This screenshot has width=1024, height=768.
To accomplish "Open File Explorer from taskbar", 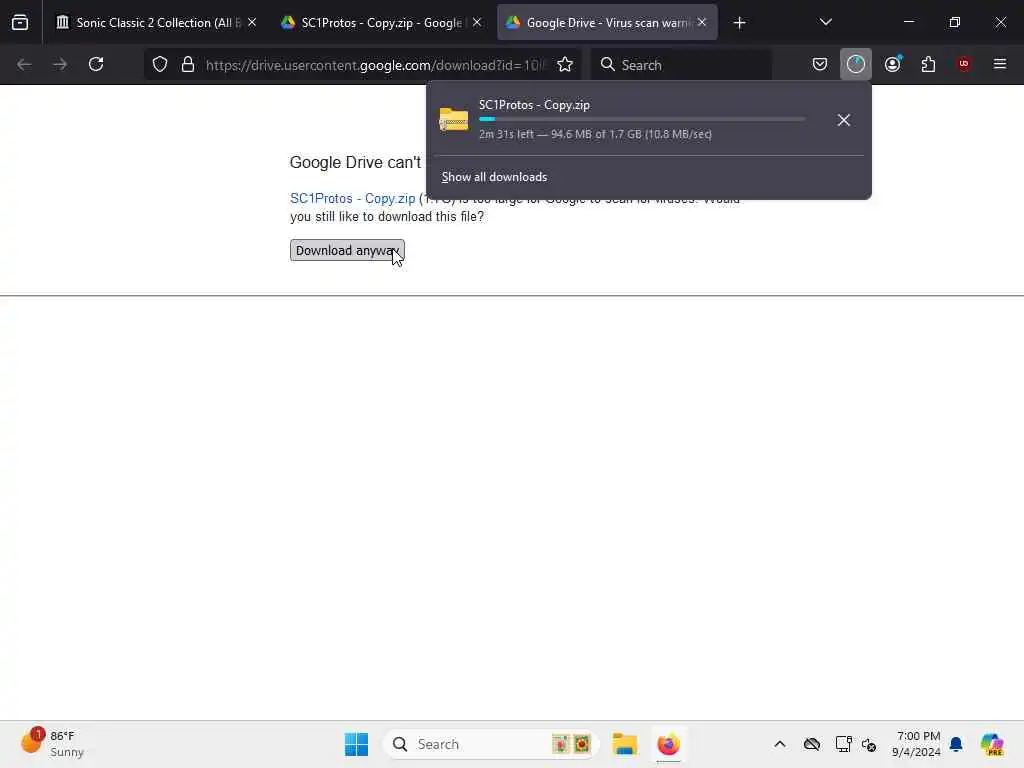I will pyautogui.click(x=624, y=744).
